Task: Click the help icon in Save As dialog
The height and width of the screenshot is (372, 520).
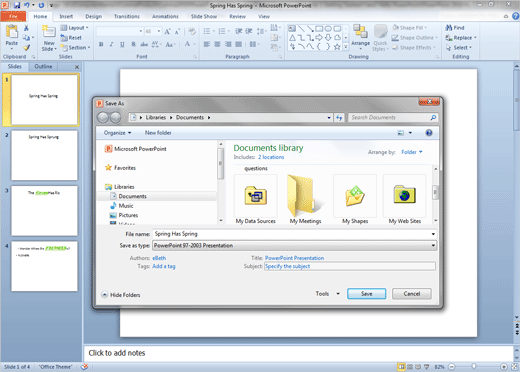Action: pyautogui.click(x=429, y=133)
